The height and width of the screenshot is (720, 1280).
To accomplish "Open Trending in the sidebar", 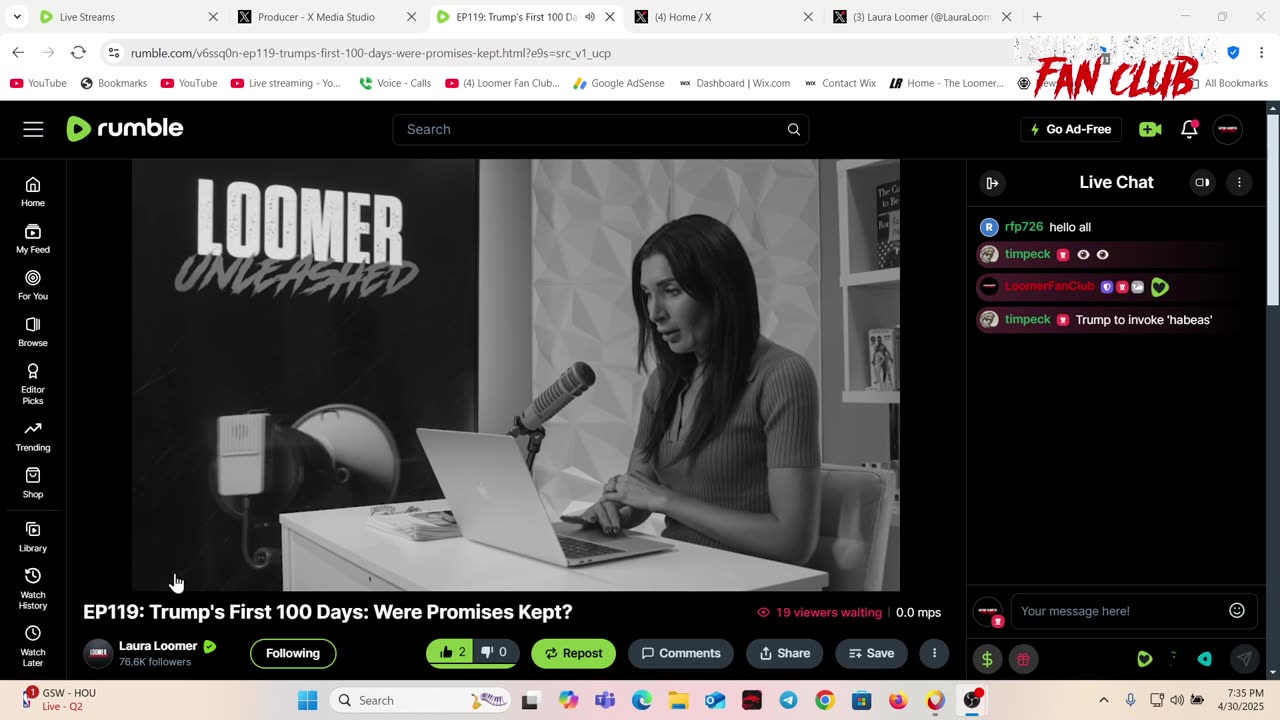I will 33,436.
